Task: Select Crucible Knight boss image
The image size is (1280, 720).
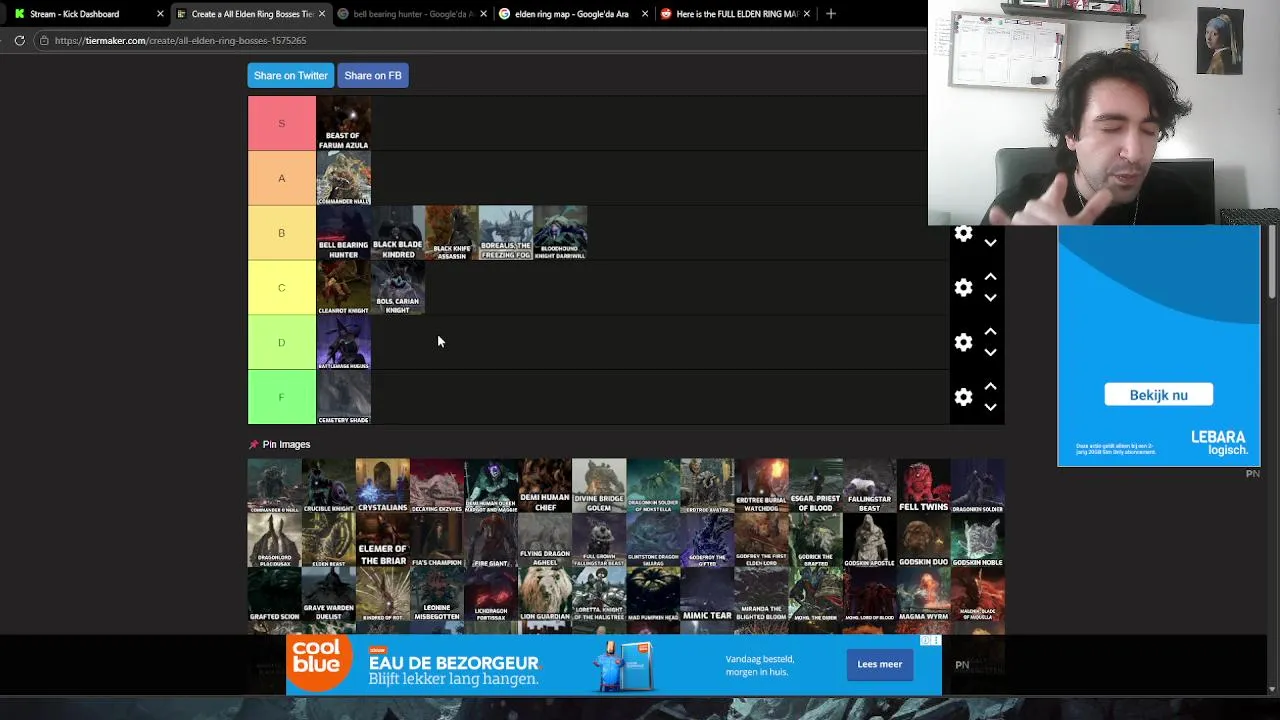Action: tap(329, 486)
